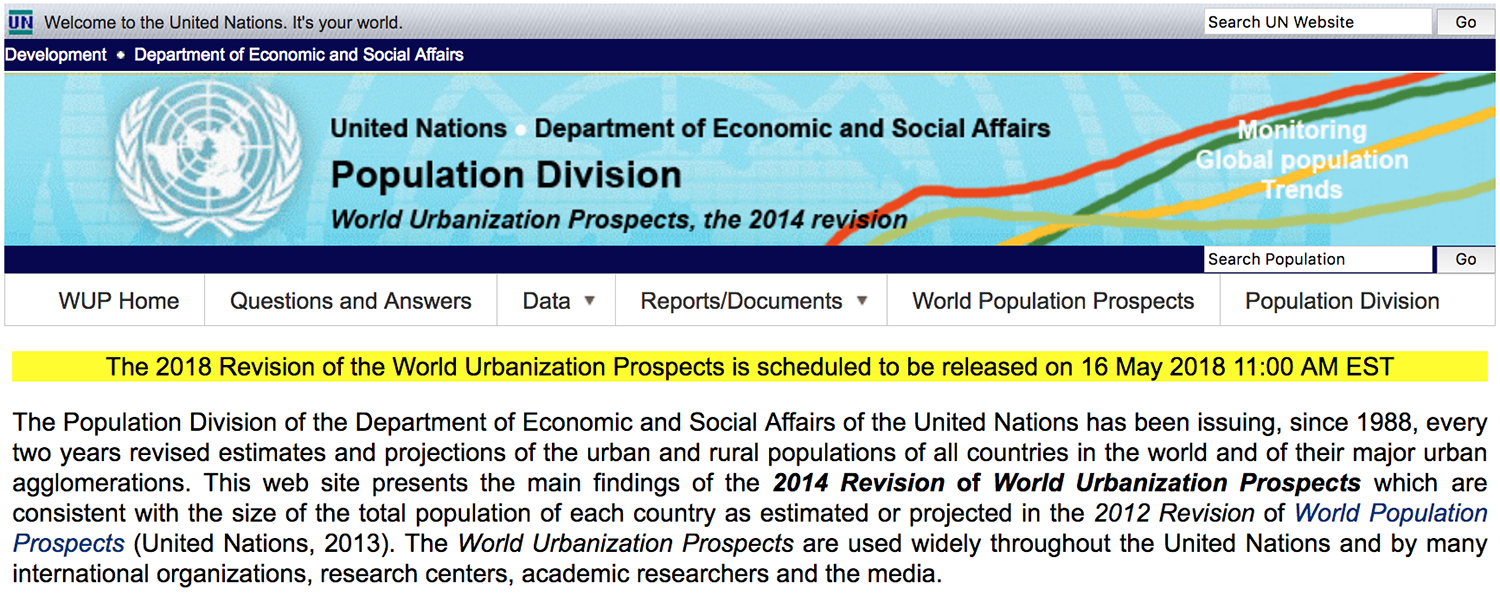Image resolution: width=1500 pixels, height=596 pixels.
Task: Open Department of Economic and Social Affairs link
Action: click(299, 55)
